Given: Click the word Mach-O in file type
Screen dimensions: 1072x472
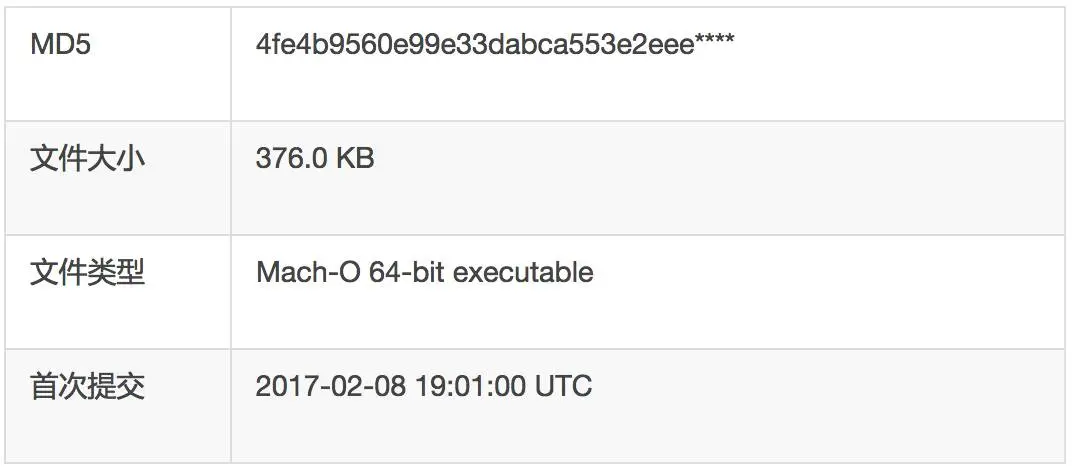Looking at the screenshot, I should pyautogui.click(x=307, y=272).
